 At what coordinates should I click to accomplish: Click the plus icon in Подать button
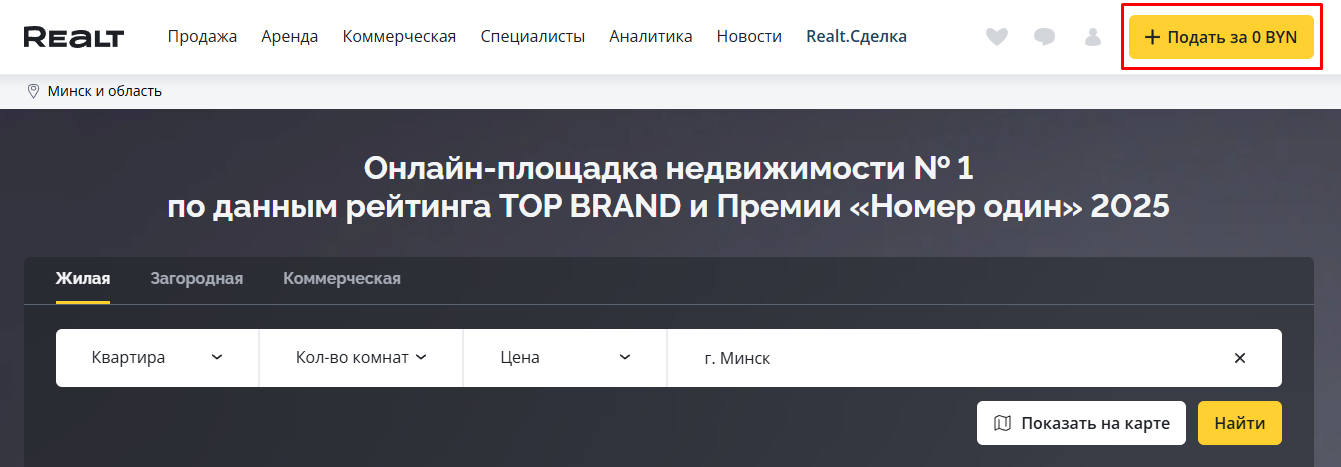(1152, 37)
